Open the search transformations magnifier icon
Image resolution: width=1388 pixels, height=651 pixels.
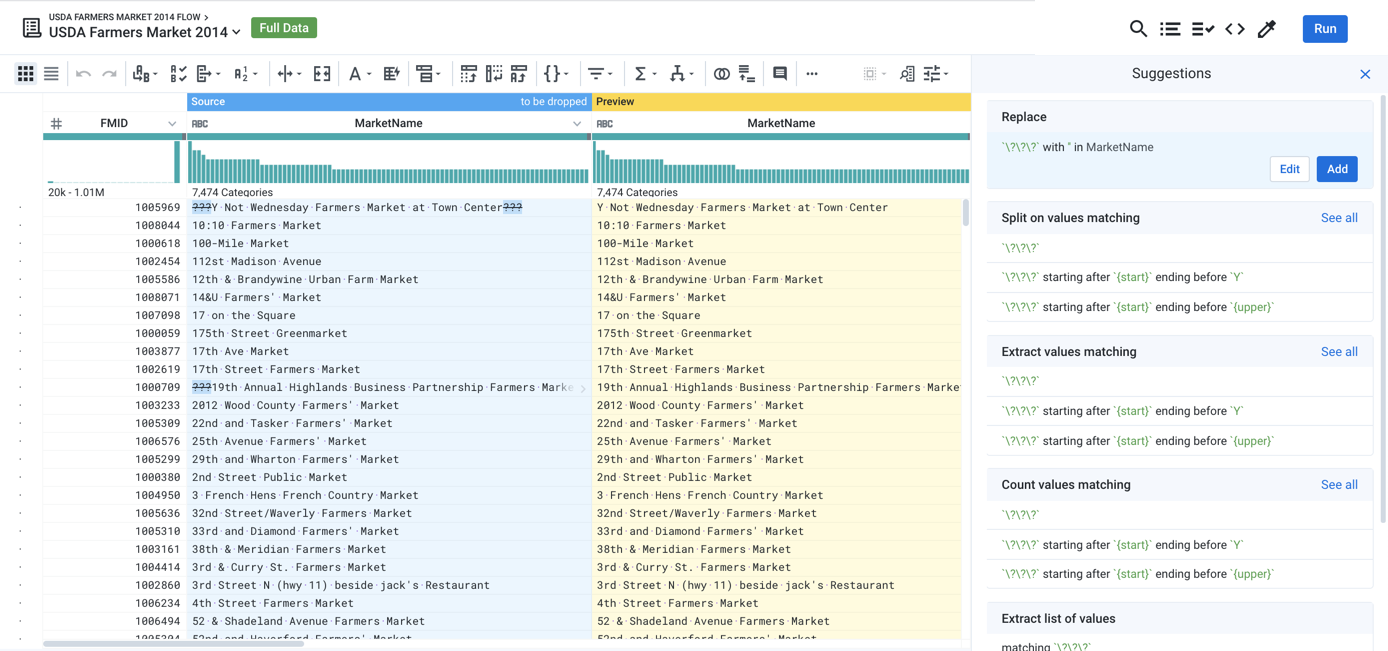pos(1138,29)
